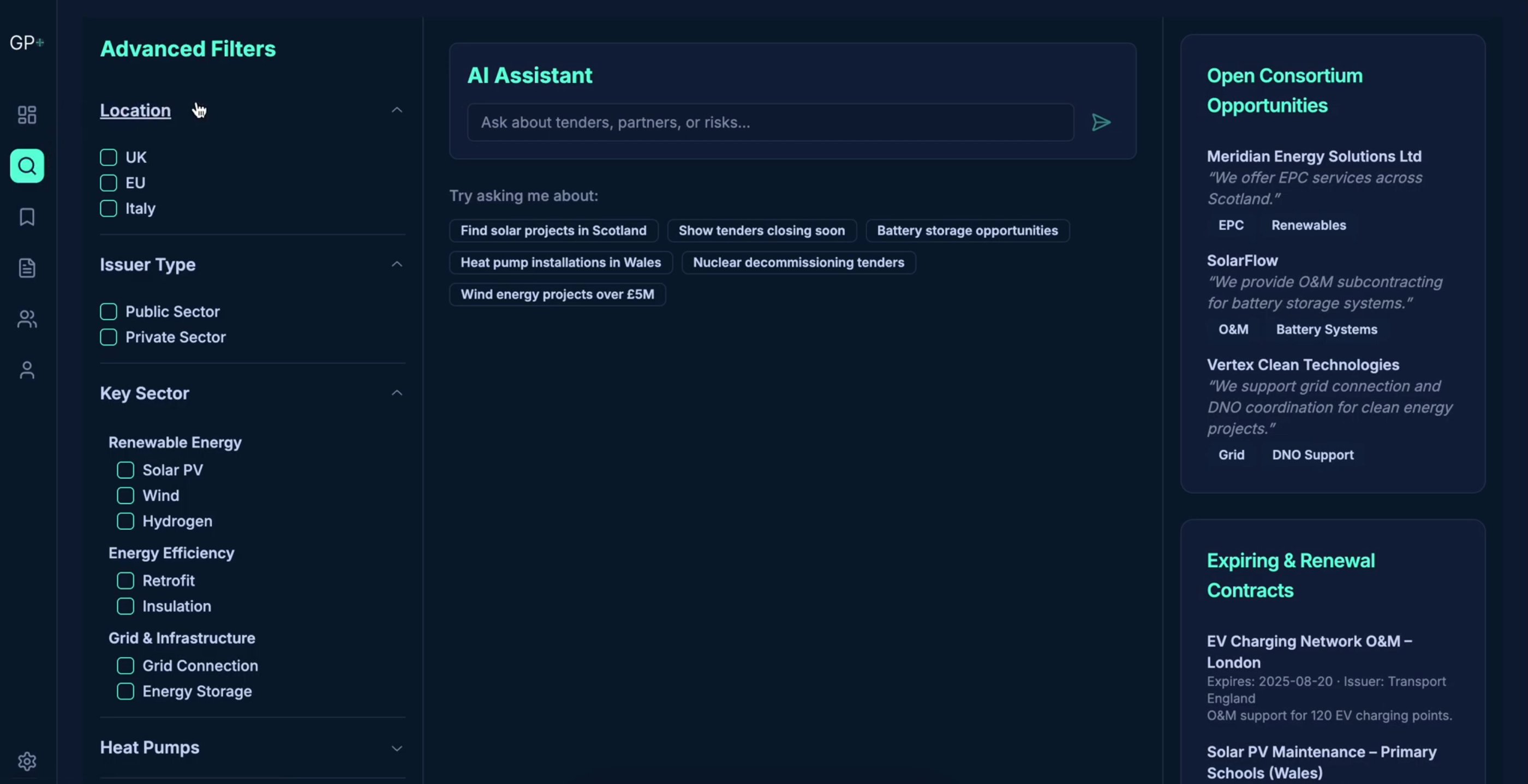1528x784 pixels.
Task: Open saved bookmarks icon in sidebar
Action: click(x=27, y=217)
